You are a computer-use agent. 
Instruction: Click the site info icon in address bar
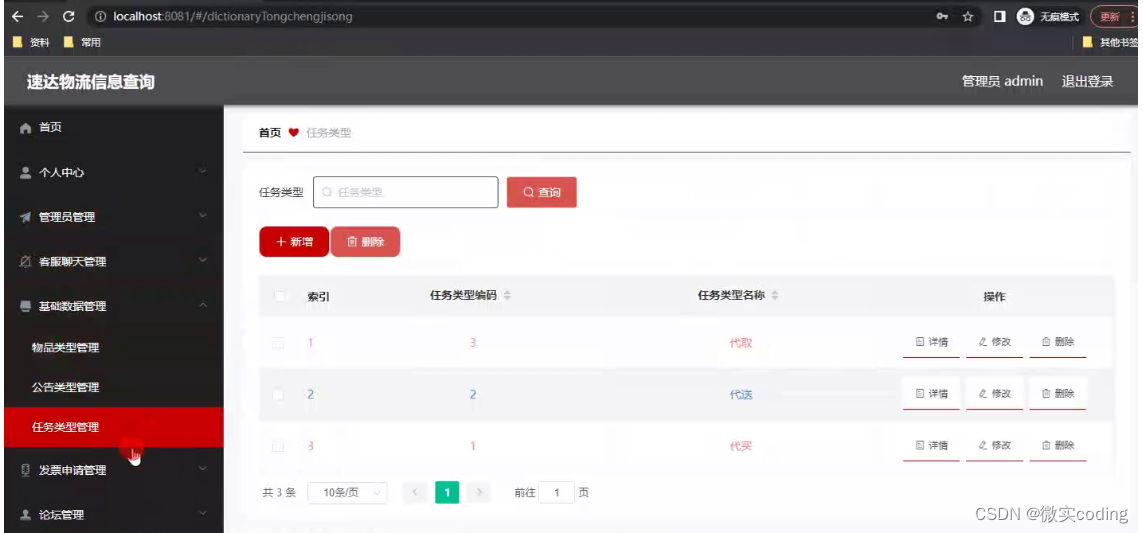(x=101, y=16)
